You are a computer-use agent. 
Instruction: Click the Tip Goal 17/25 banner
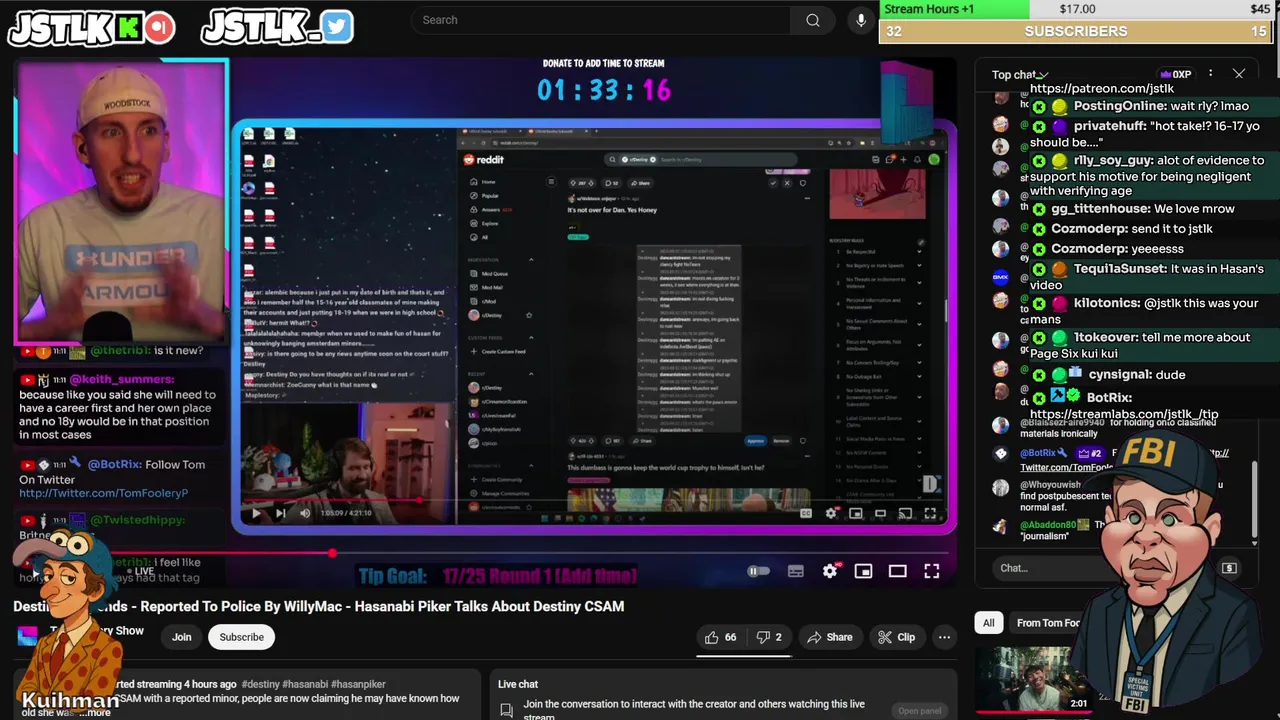click(x=497, y=576)
